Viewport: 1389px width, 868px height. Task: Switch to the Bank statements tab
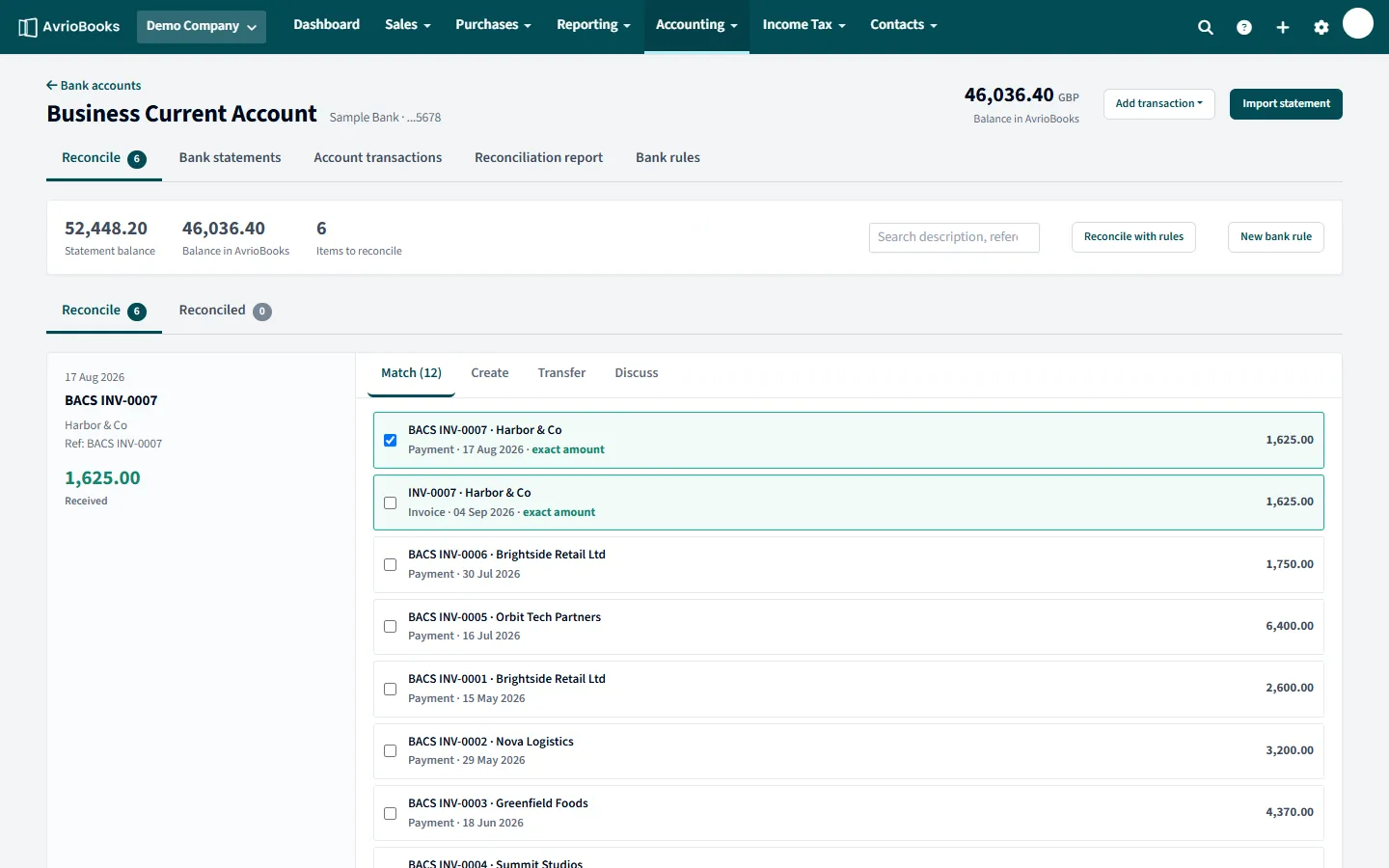(x=230, y=158)
